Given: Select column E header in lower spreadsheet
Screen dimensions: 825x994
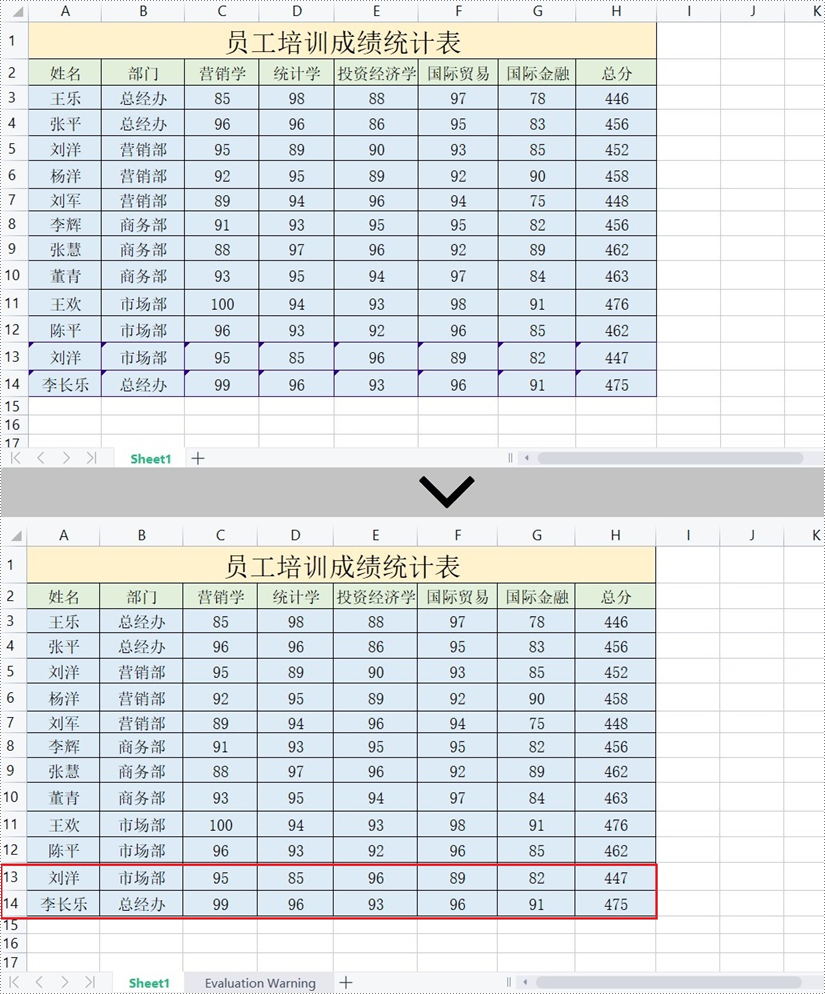Looking at the screenshot, I should click(x=375, y=536).
